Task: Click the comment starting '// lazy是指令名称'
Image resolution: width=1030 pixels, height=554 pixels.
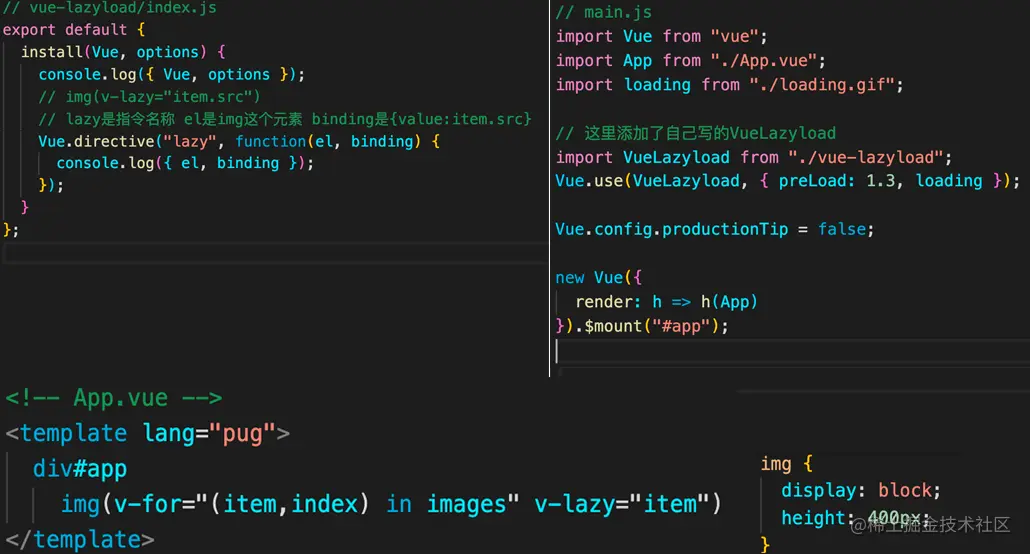Action: coord(284,119)
